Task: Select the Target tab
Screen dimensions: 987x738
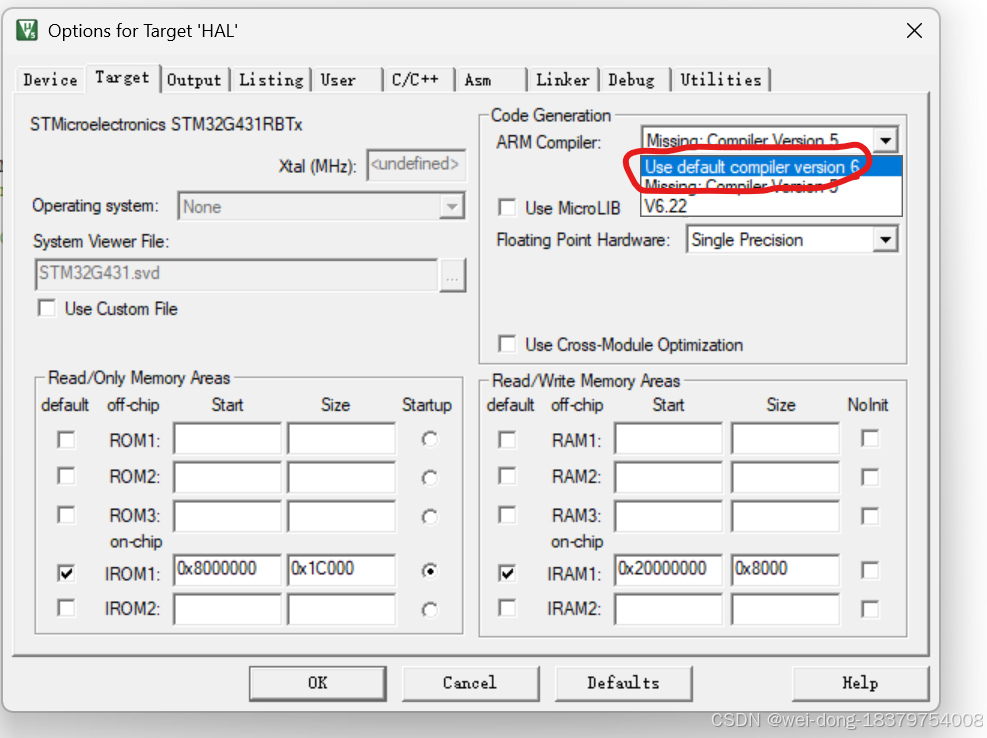Action: [122, 78]
